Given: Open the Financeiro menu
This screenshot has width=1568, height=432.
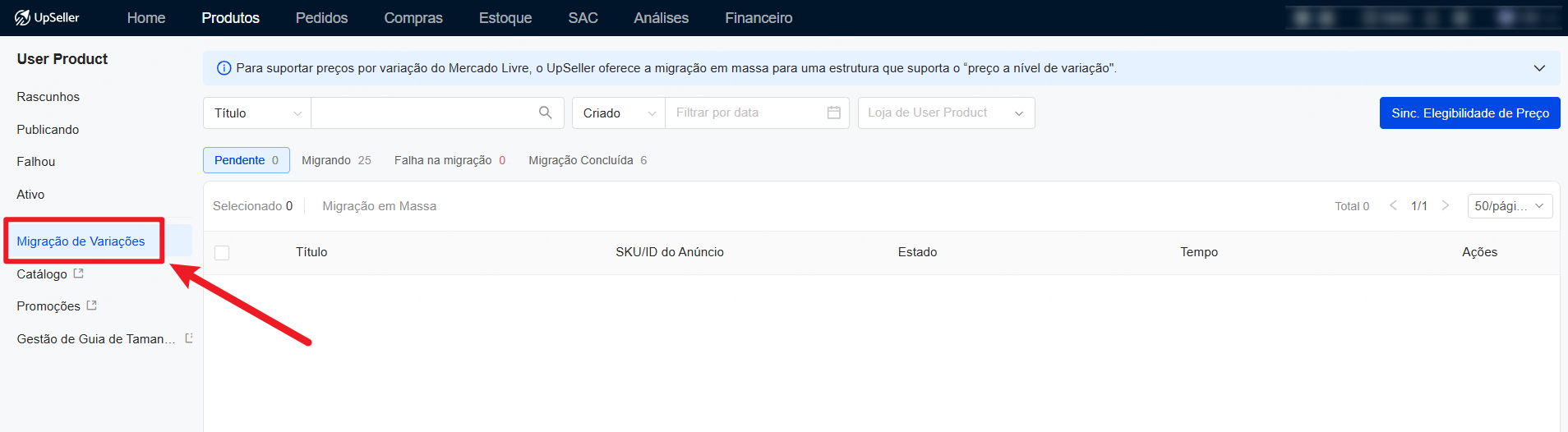Looking at the screenshot, I should pos(759,18).
